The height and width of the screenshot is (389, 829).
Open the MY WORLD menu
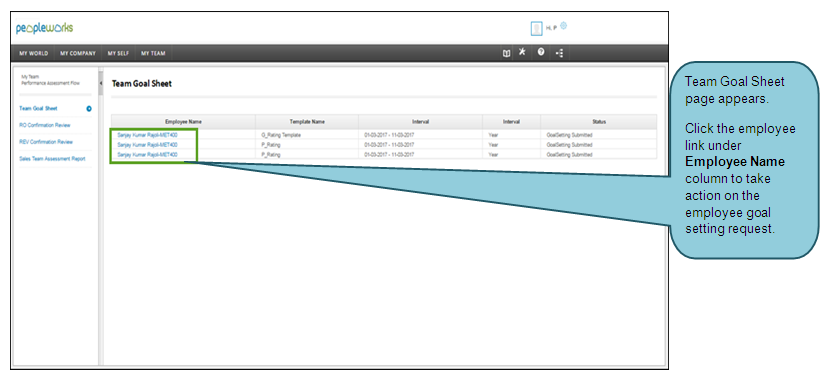(33, 53)
